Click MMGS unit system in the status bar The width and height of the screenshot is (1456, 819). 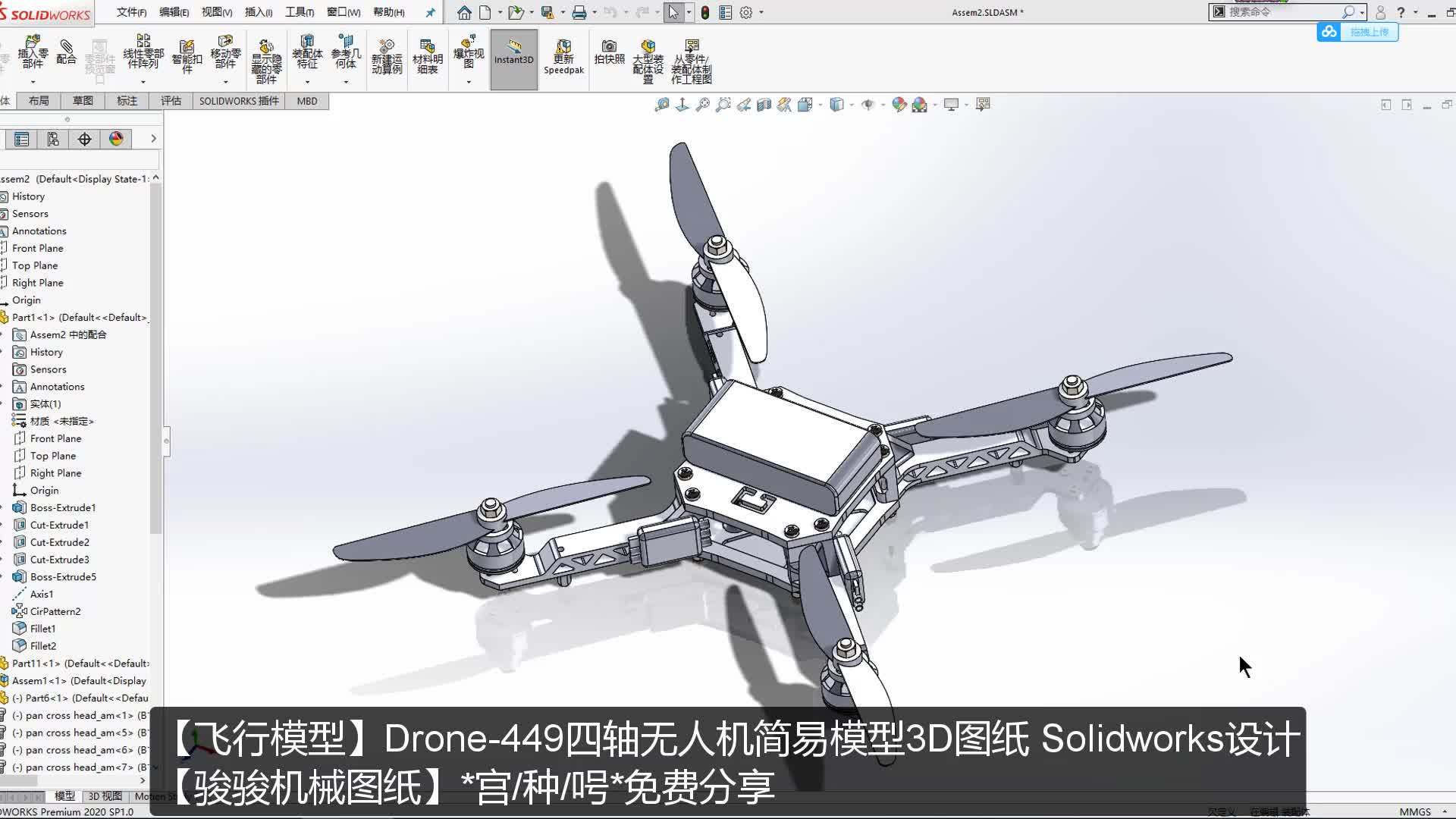pos(1415,811)
